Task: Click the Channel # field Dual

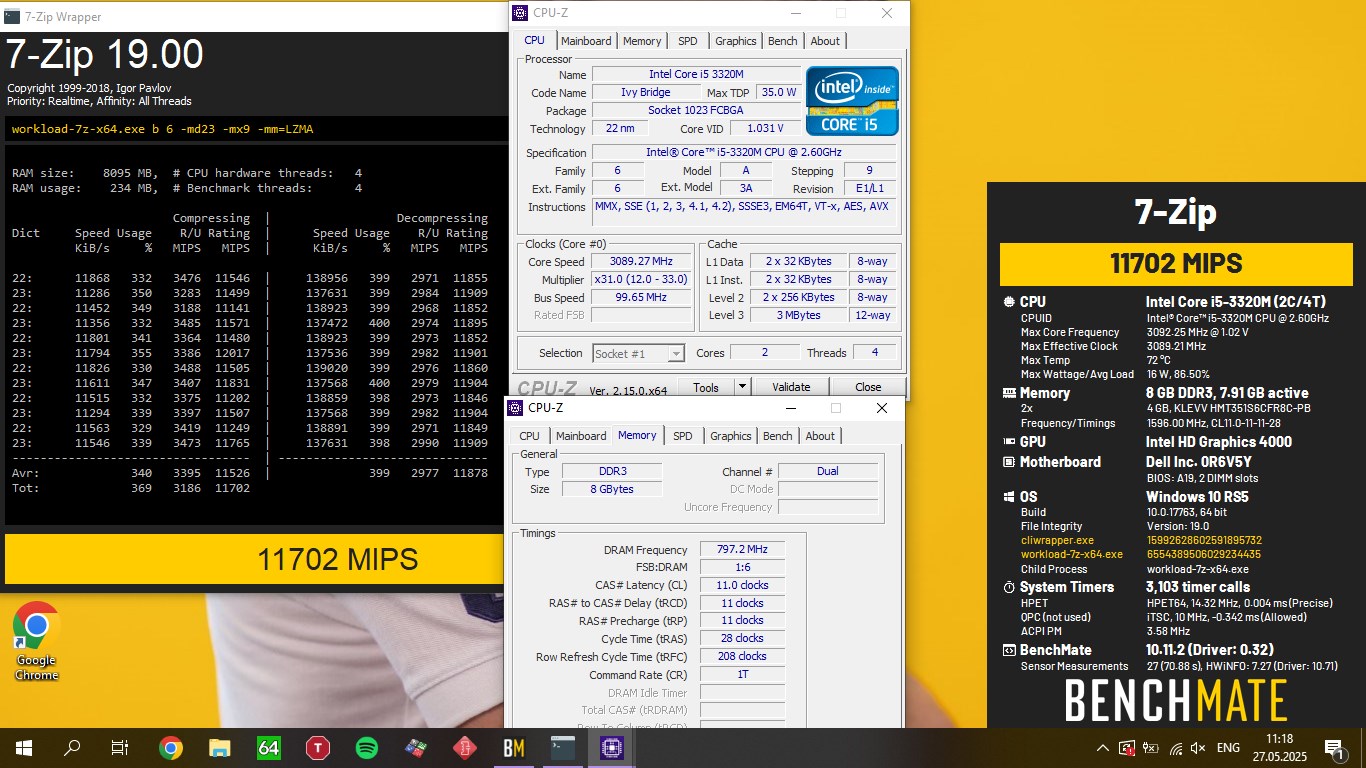Action: point(828,472)
